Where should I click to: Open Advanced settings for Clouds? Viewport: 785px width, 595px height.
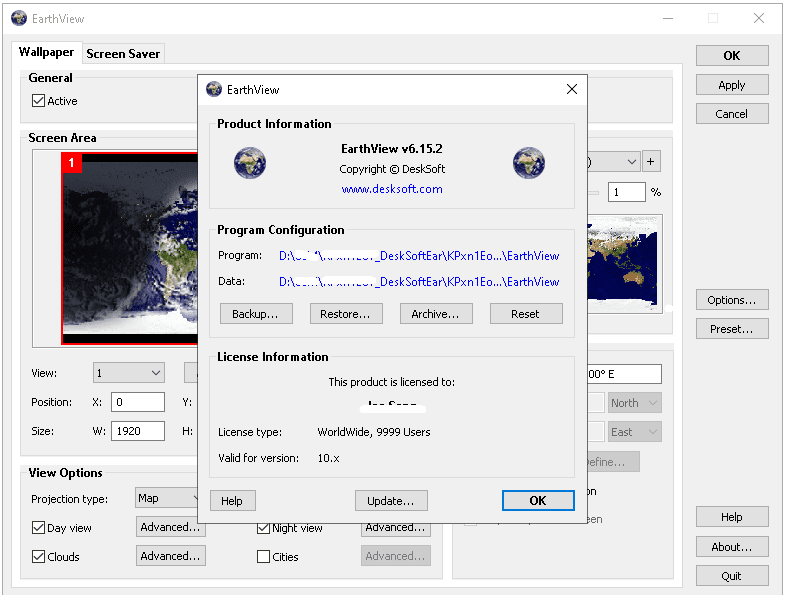coord(171,556)
